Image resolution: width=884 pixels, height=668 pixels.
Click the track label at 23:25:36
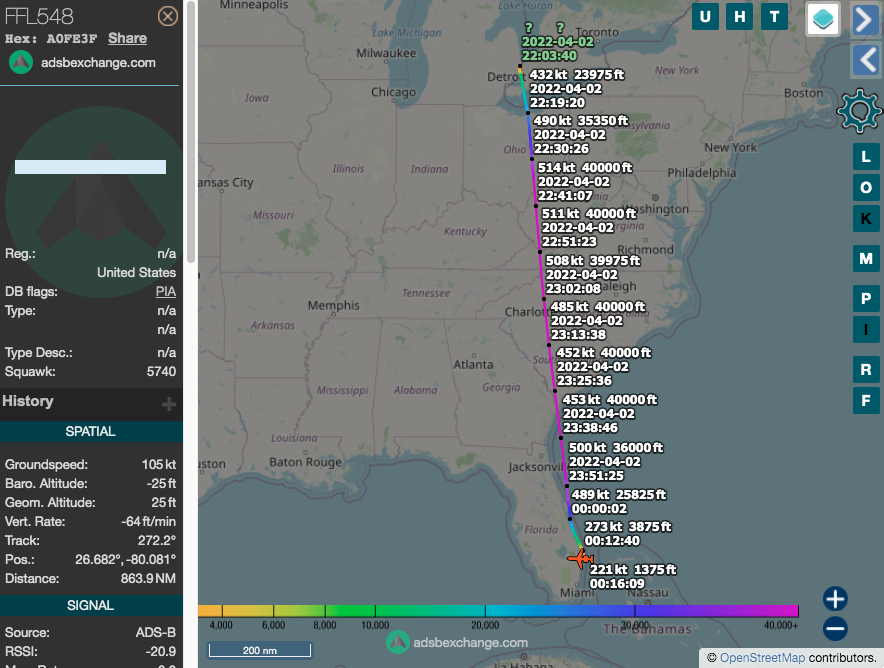604,366
